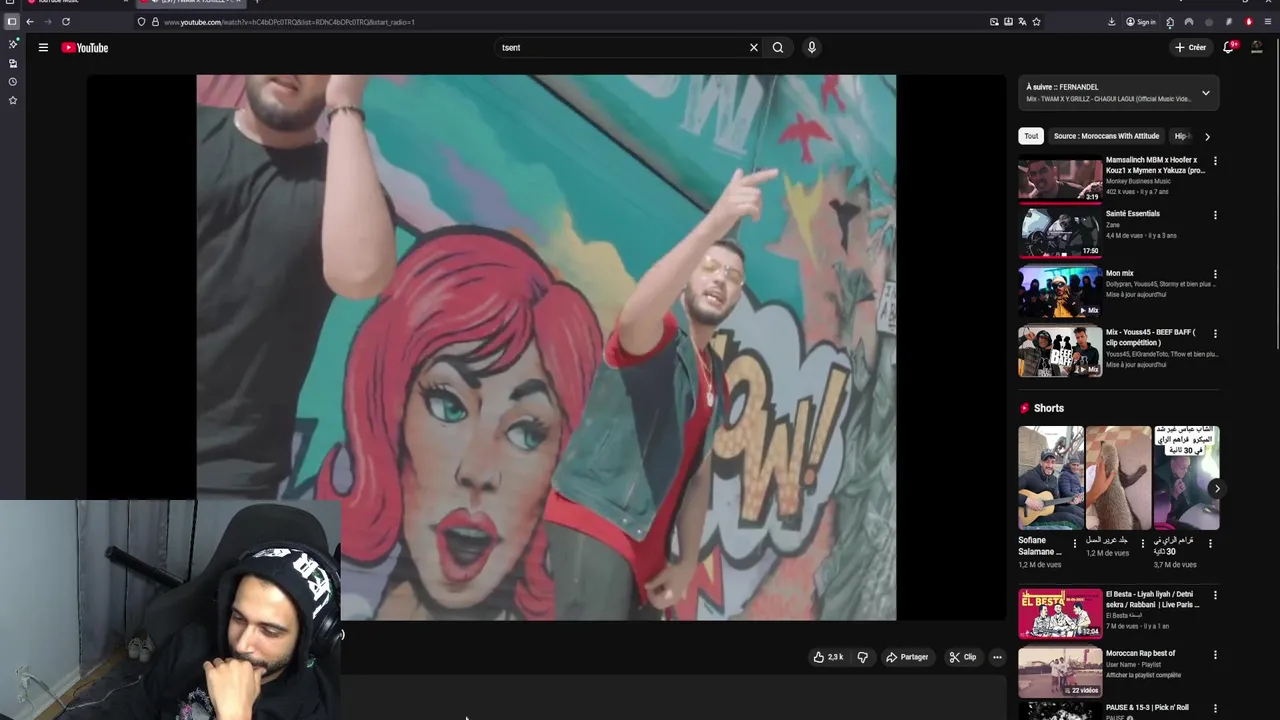Click the magnifier search button
The height and width of the screenshot is (720, 1280).
point(778,47)
